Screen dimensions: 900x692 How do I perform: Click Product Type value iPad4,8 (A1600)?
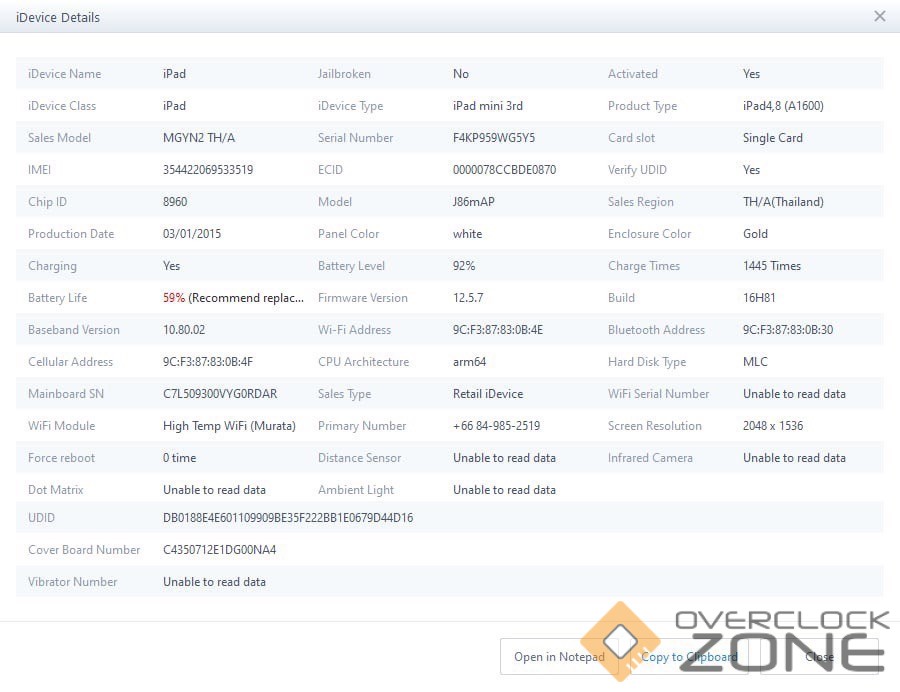tap(783, 106)
